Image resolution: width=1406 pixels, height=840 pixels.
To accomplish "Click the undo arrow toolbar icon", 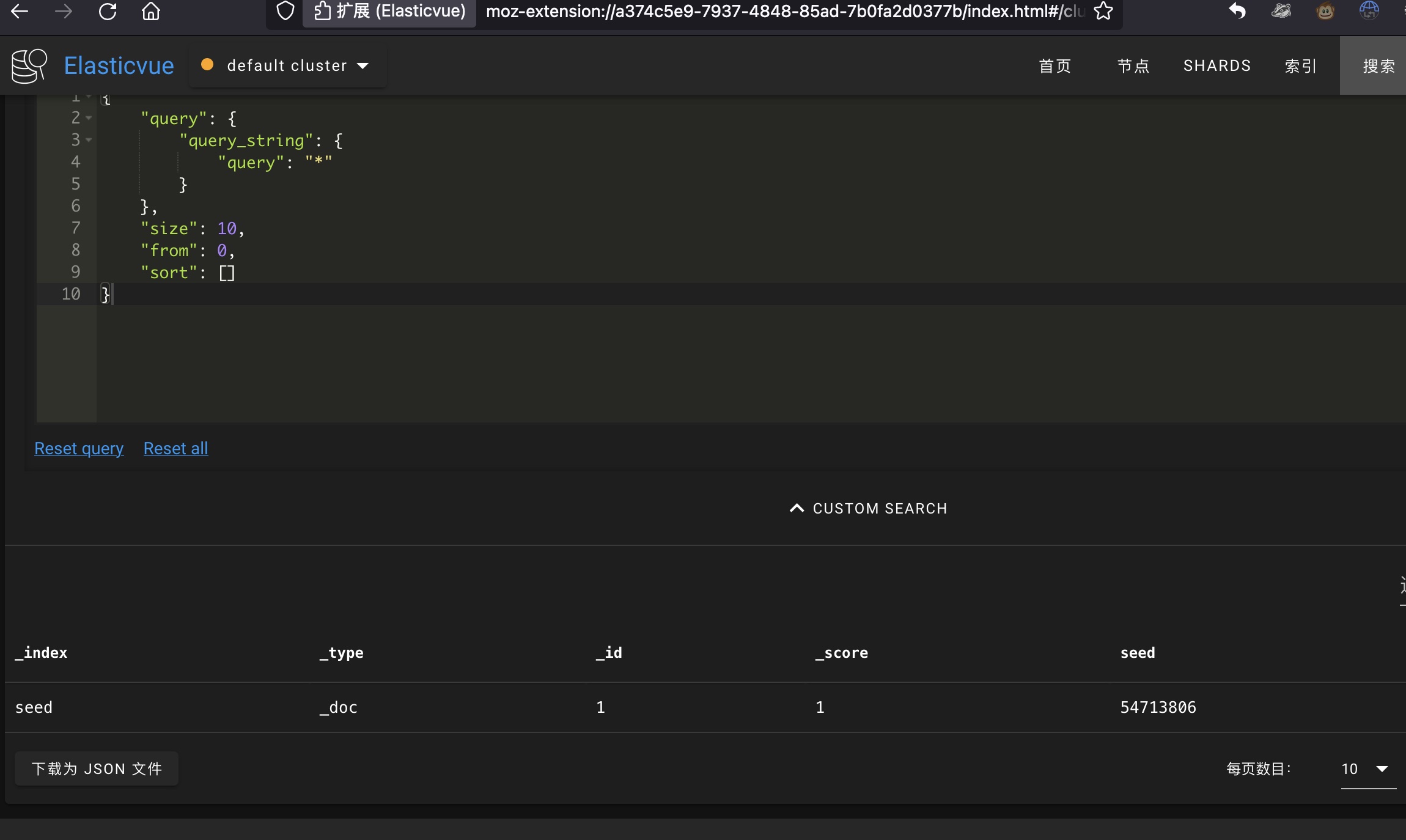I will click(1237, 11).
